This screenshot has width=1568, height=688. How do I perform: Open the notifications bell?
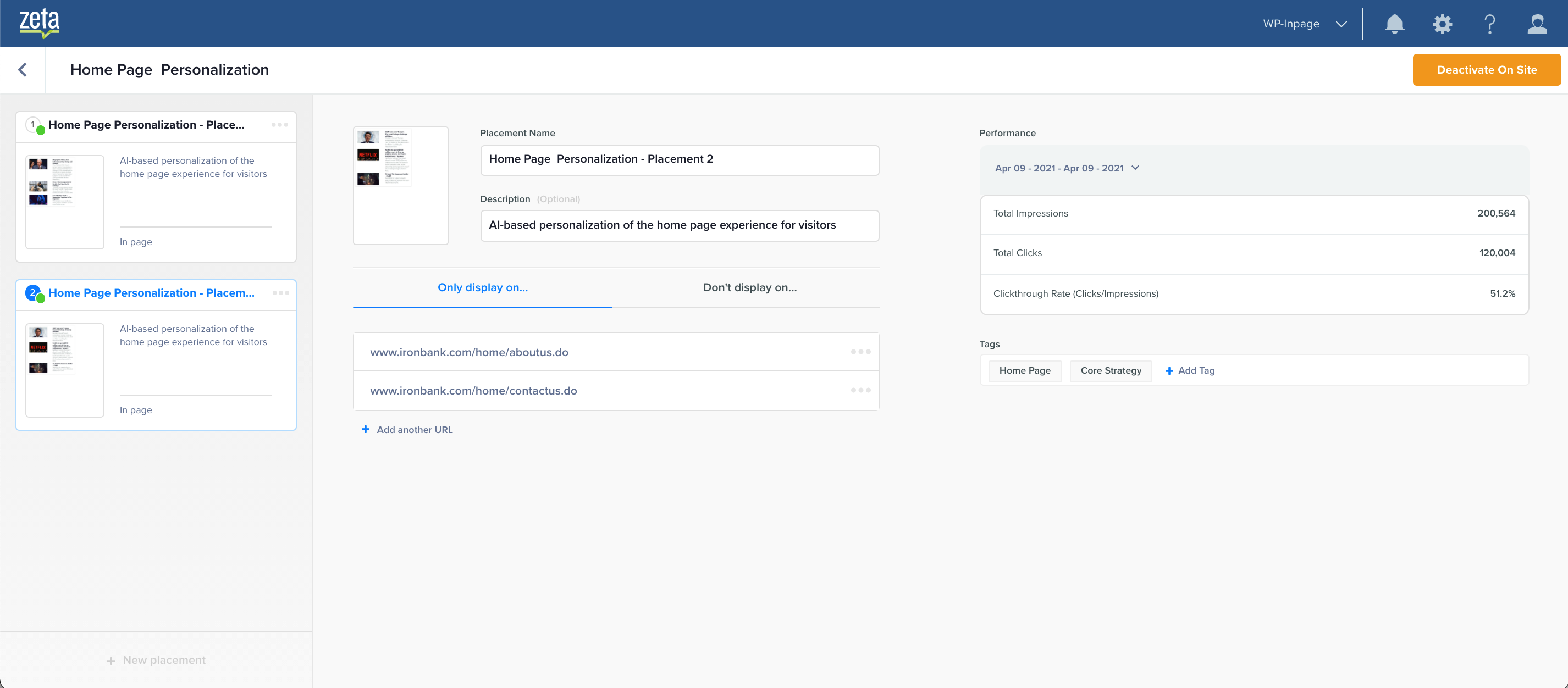tap(1394, 24)
